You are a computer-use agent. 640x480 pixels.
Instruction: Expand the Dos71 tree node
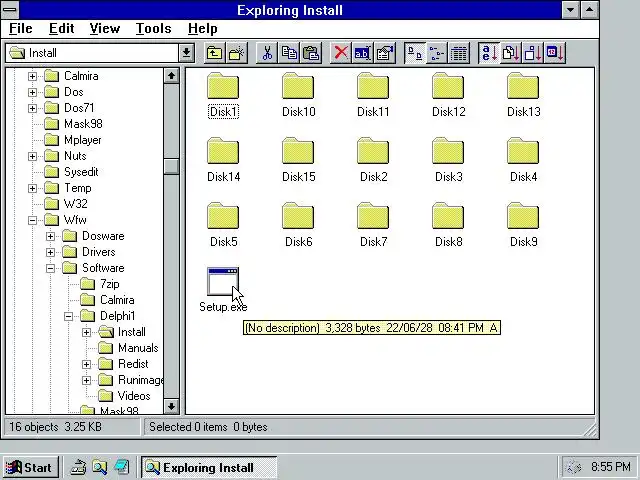pyautogui.click(x=32, y=108)
